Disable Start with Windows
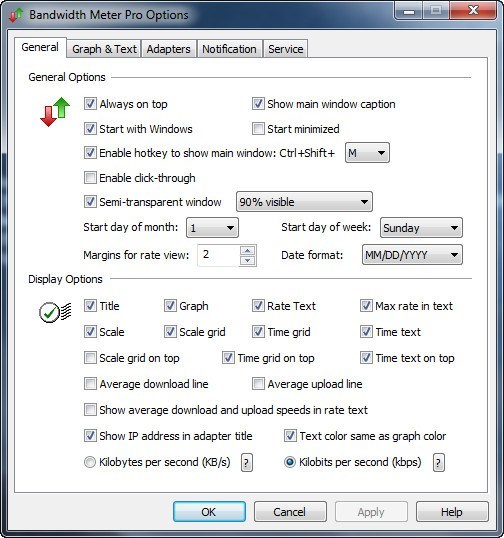This screenshot has width=504, height=538. point(90,129)
